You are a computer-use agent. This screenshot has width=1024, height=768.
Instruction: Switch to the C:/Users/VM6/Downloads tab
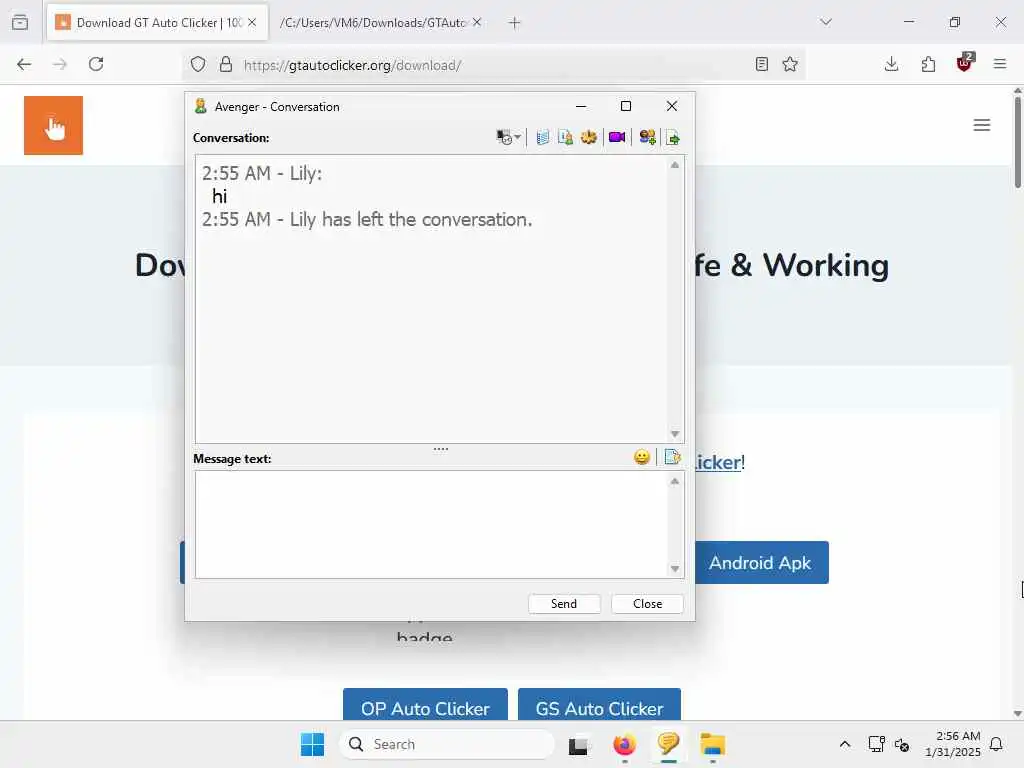tap(372, 23)
